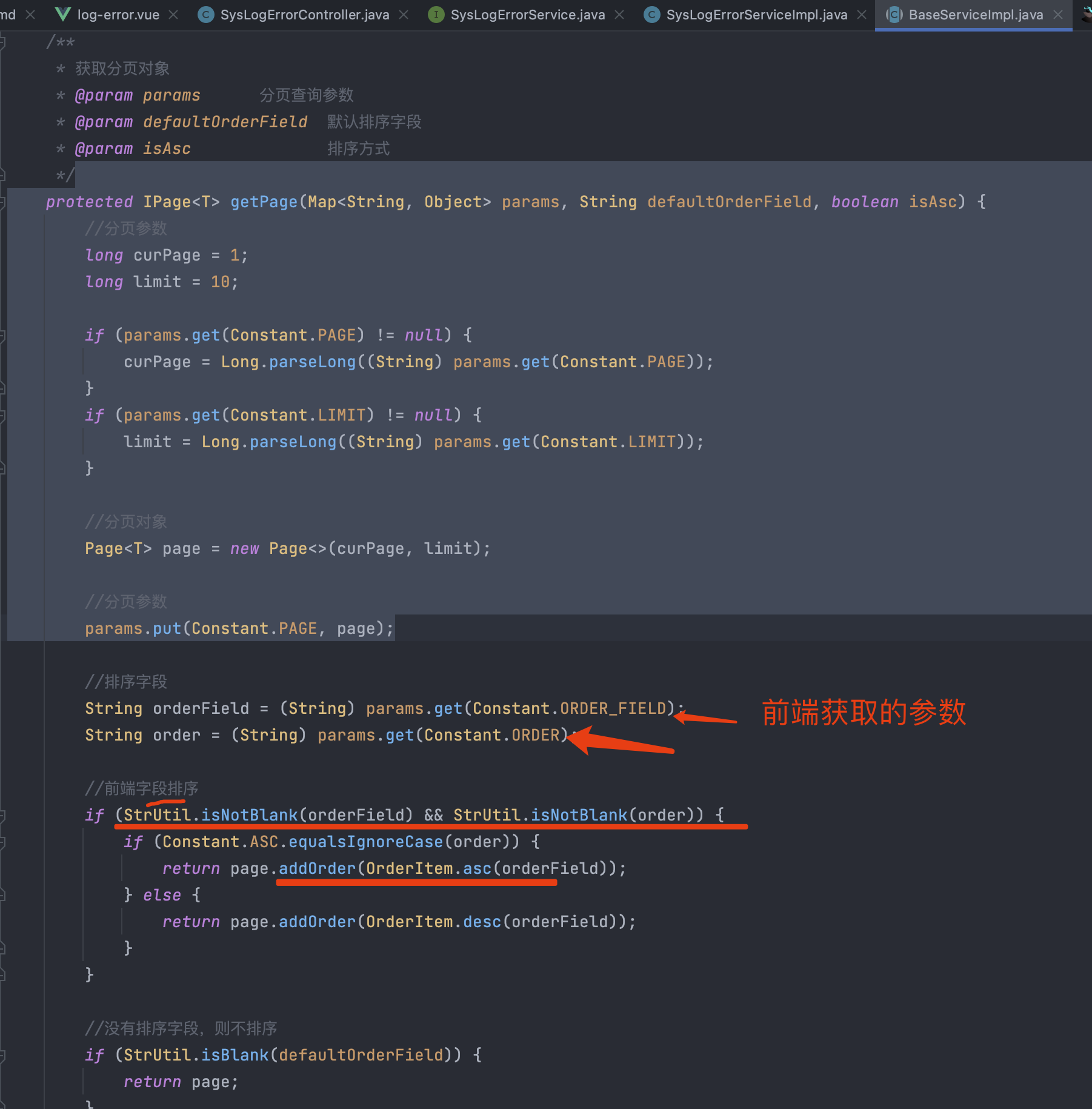This screenshot has height=1109, width=1092.
Task: Click the class icon on BaseServiceImpl.java tab
Action: click(x=894, y=15)
